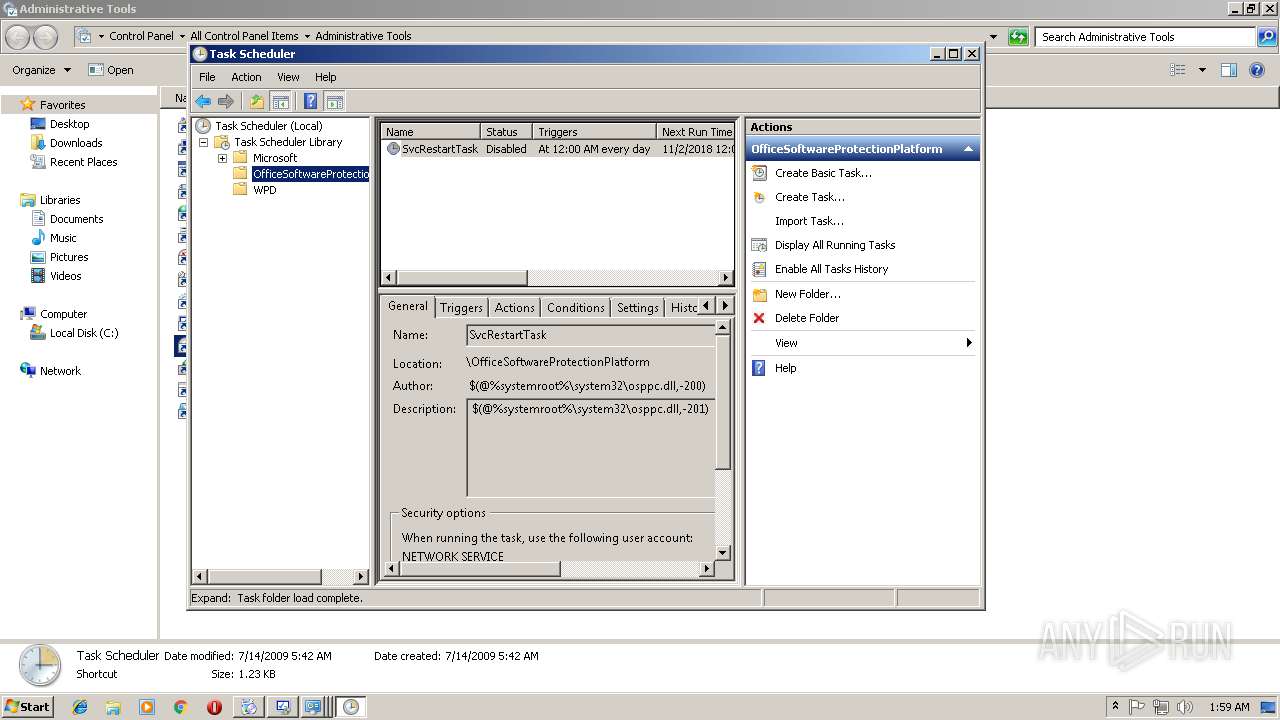Click the Open button in Explorer toolbar

(111, 70)
